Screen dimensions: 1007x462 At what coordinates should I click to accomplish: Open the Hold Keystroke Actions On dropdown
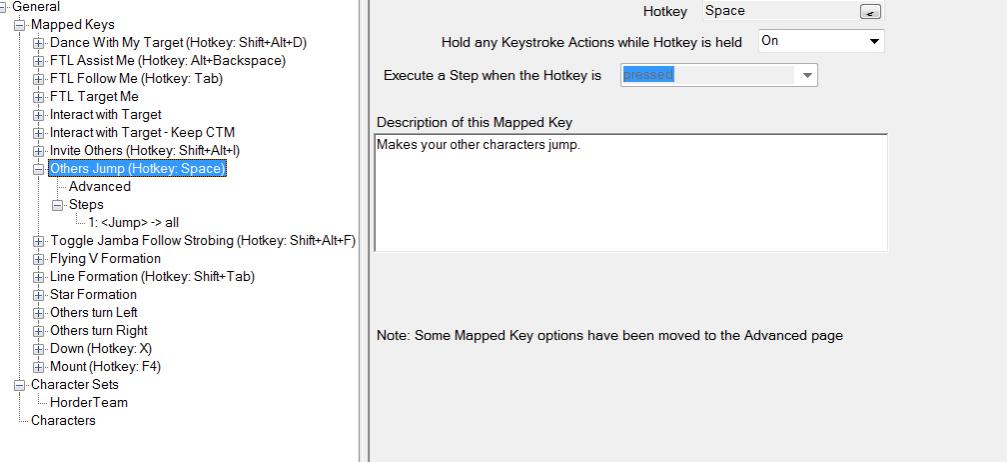tap(821, 41)
